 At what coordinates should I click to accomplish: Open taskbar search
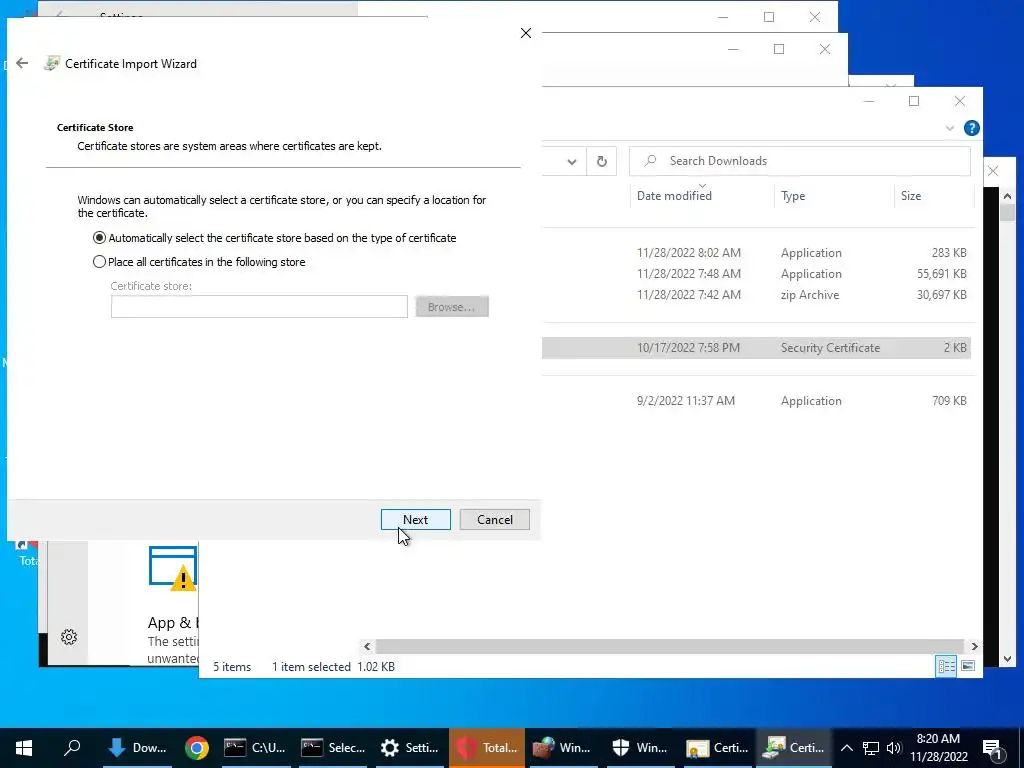(72, 748)
